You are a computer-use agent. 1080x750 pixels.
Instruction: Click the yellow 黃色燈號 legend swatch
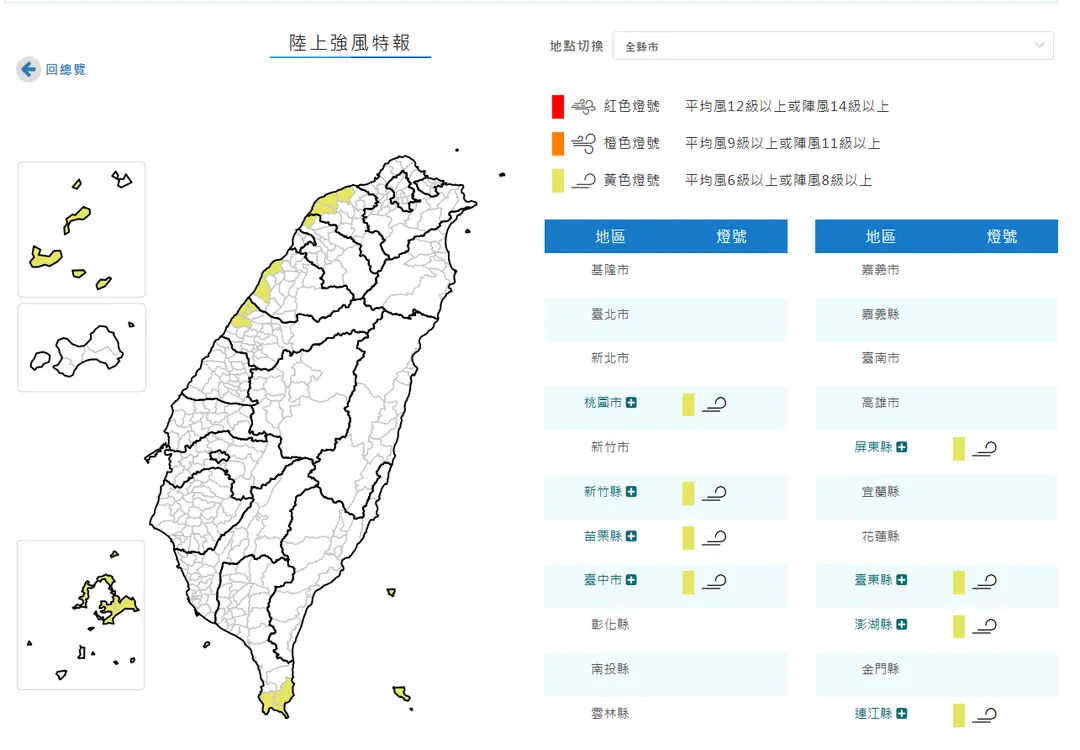[x=558, y=180]
